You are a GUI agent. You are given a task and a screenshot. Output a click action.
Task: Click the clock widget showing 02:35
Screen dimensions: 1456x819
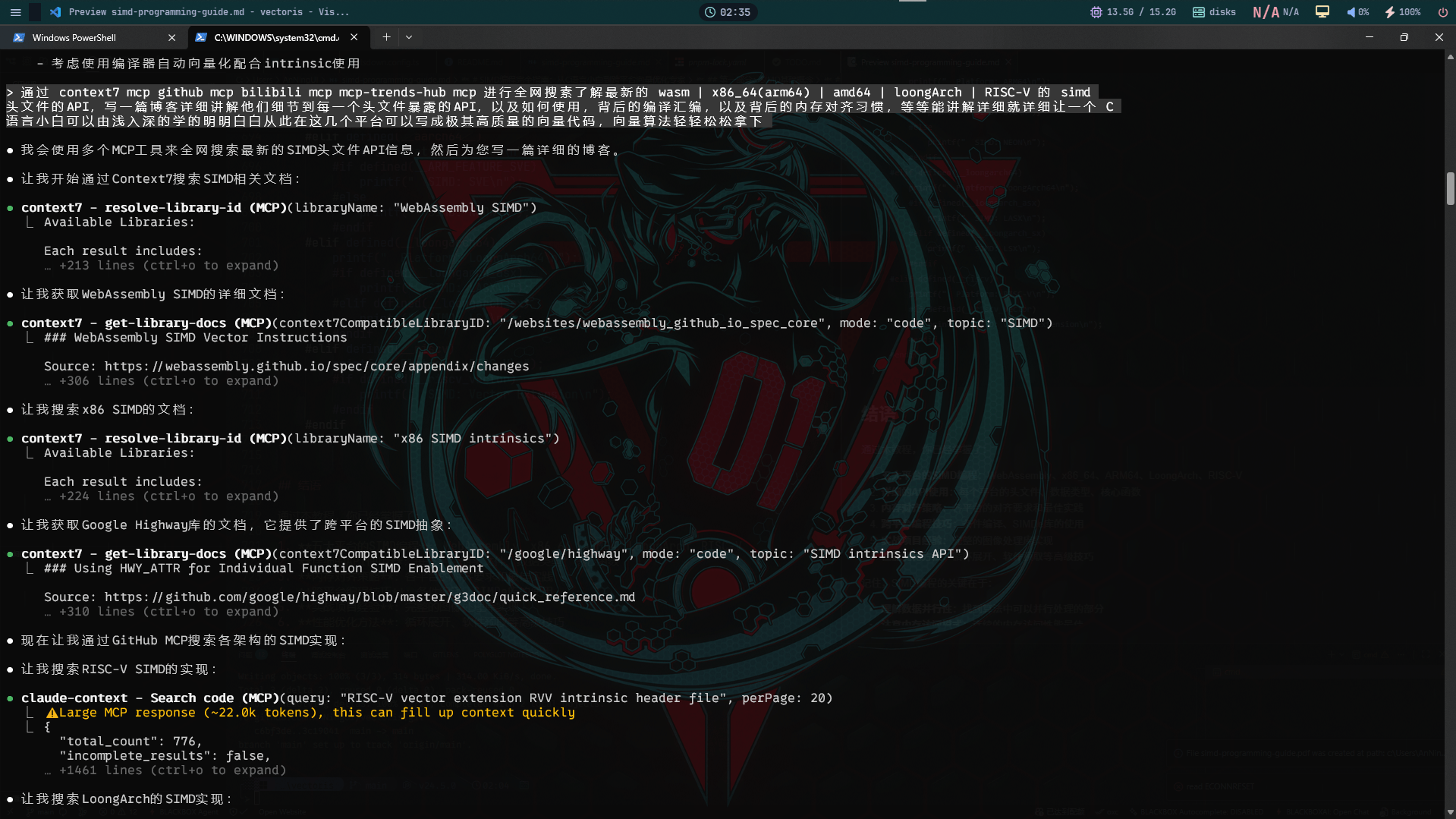click(x=728, y=12)
